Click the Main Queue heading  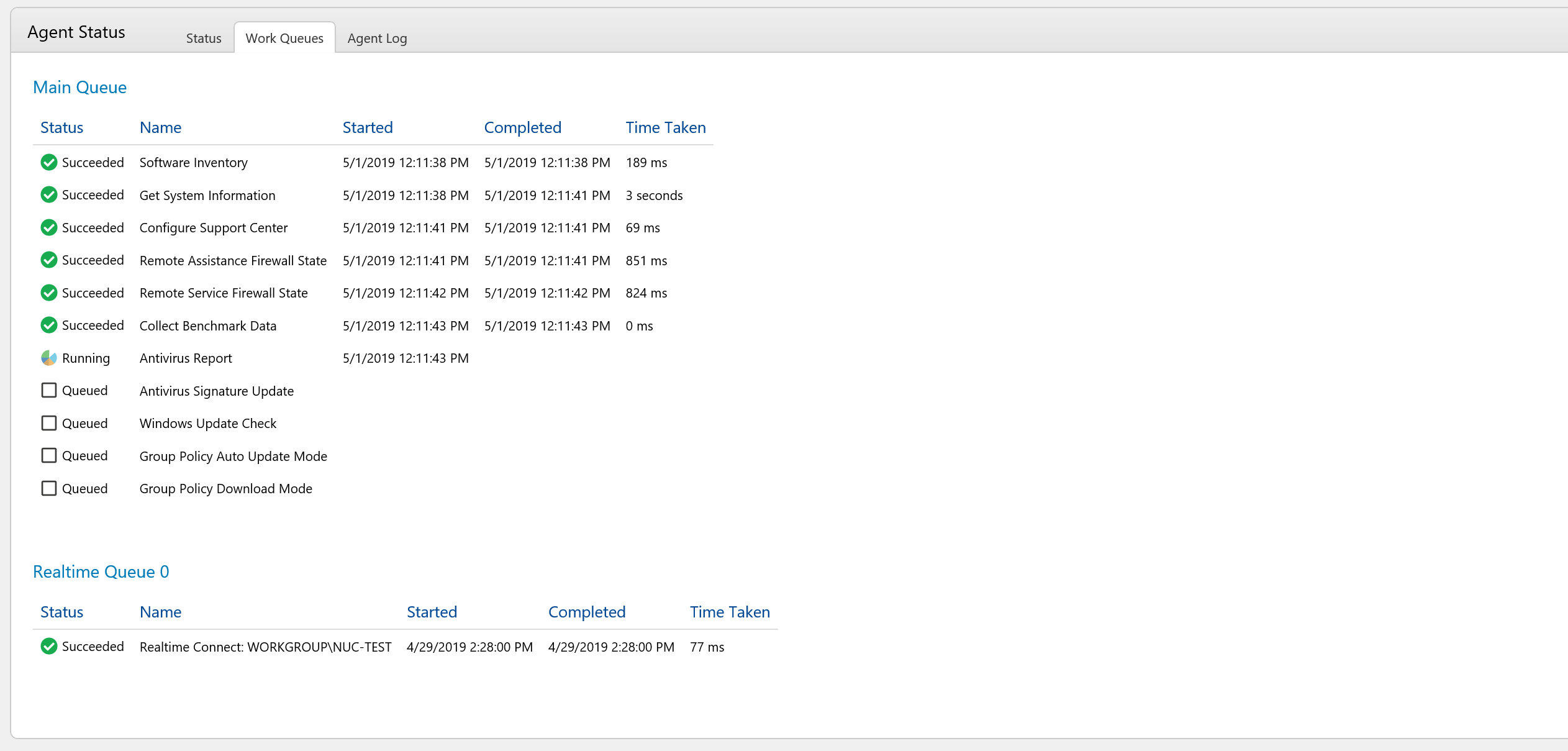pos(79,88)
